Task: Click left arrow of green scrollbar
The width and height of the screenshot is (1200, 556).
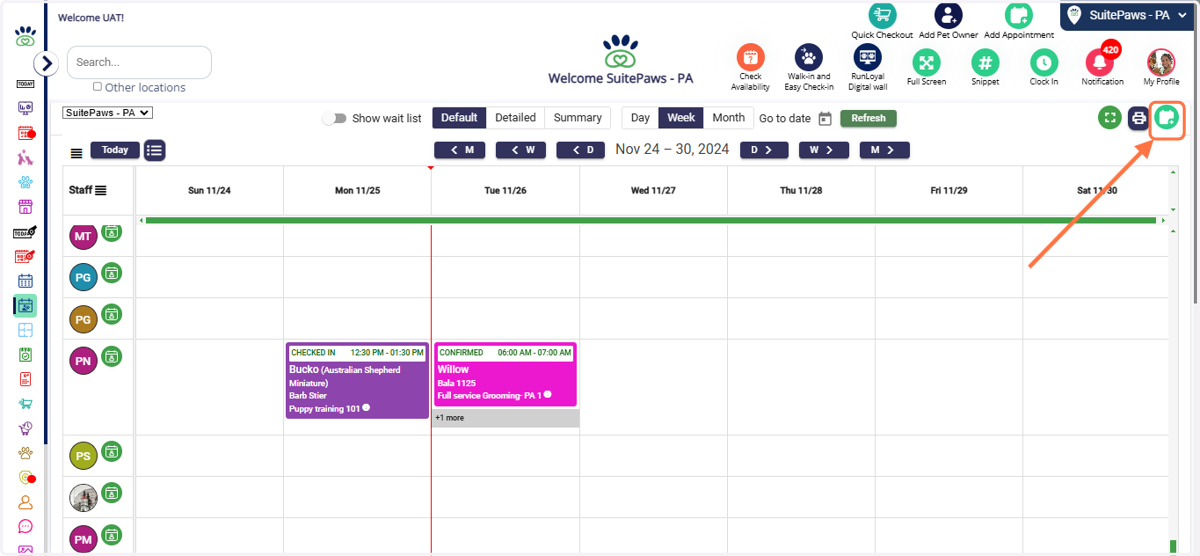Action: pyautogui.click(x=141, y=220)
